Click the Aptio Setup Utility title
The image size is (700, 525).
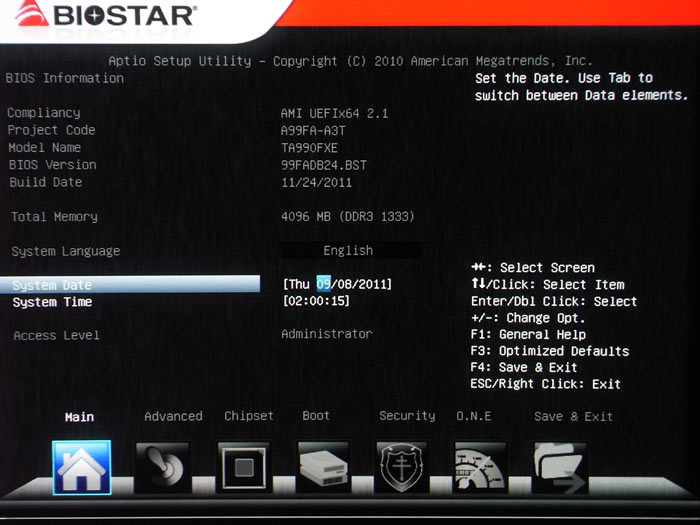pos(350,61)
